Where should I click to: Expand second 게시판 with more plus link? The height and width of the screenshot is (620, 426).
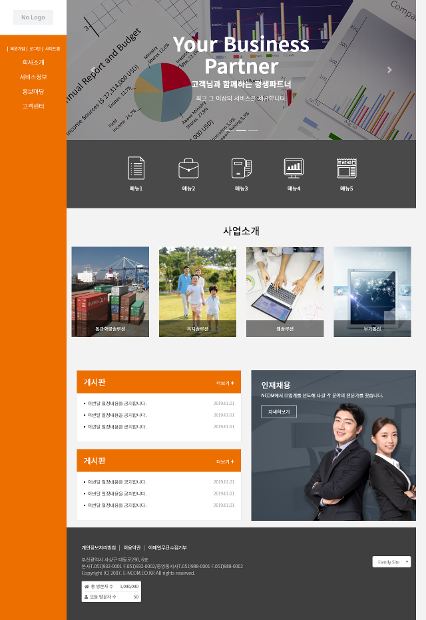point(225,461)
